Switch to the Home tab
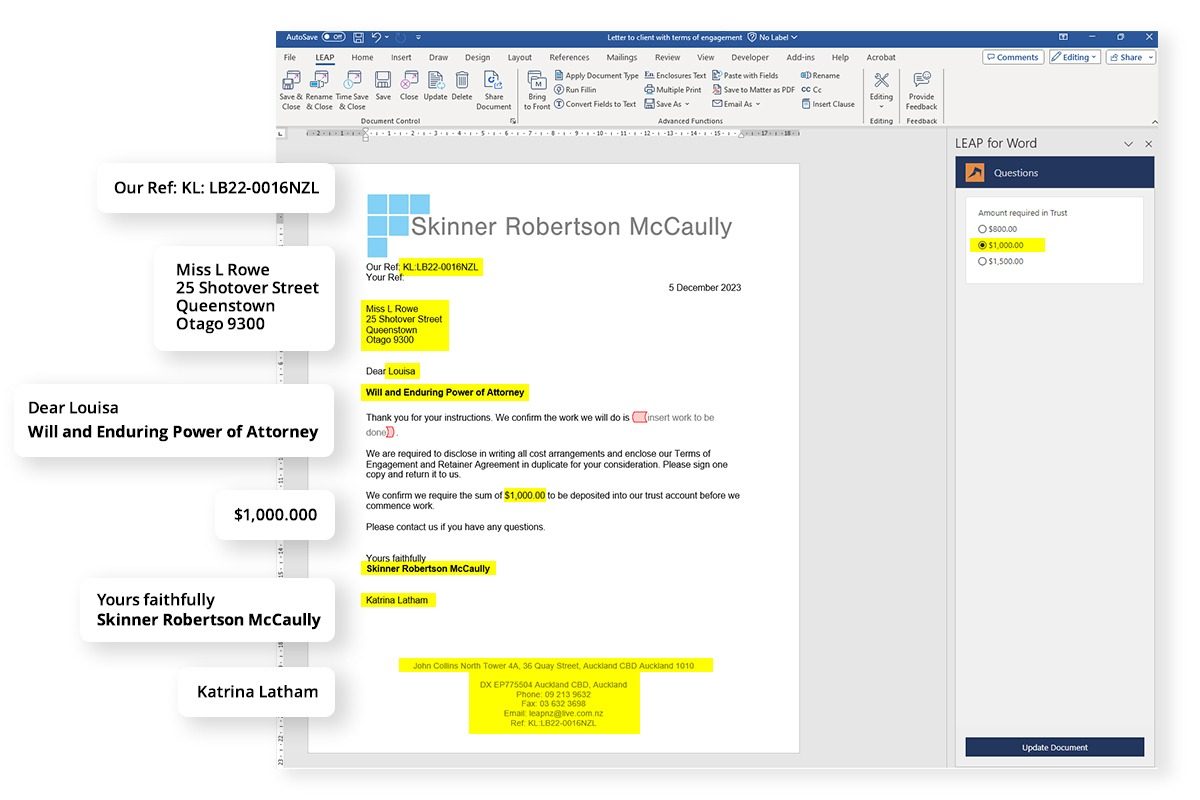Image resolution: width=1200 pixels, height=800 pixels. click(362, 57)
